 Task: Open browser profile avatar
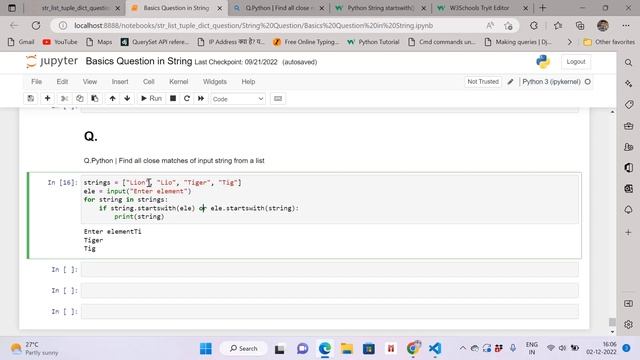click(603, 26)
